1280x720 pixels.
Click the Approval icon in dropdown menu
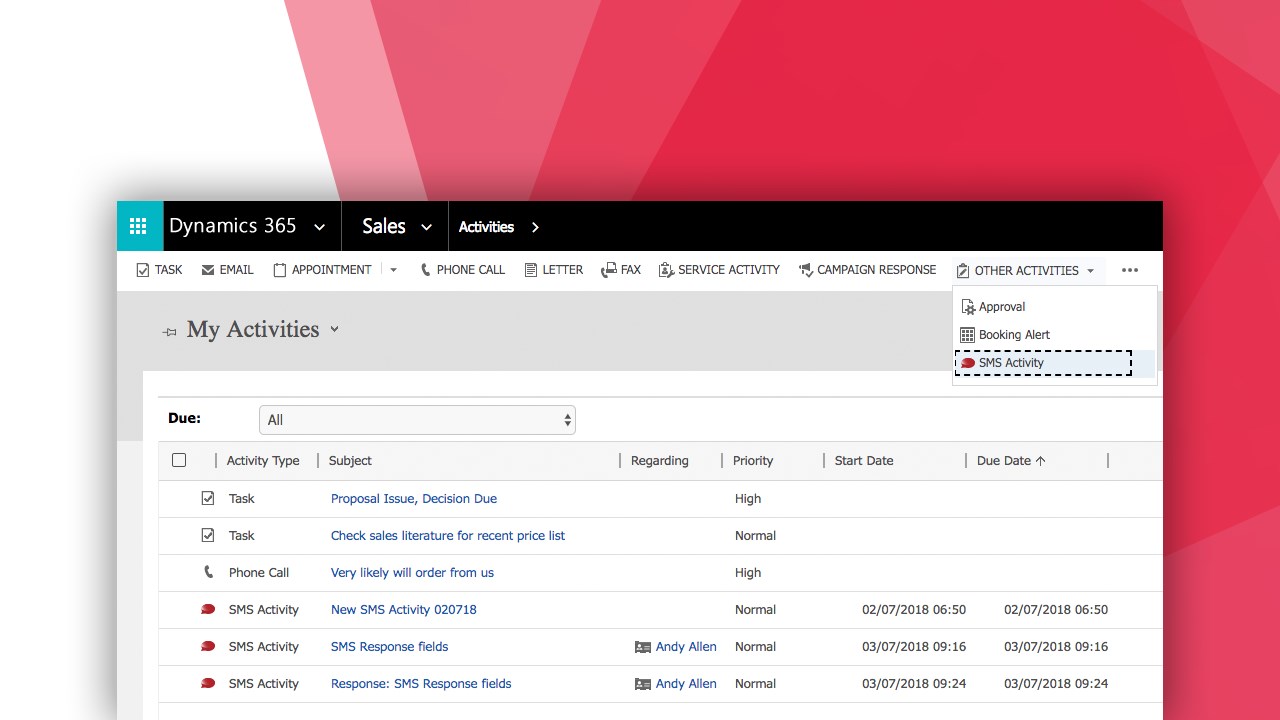(968, 307)
